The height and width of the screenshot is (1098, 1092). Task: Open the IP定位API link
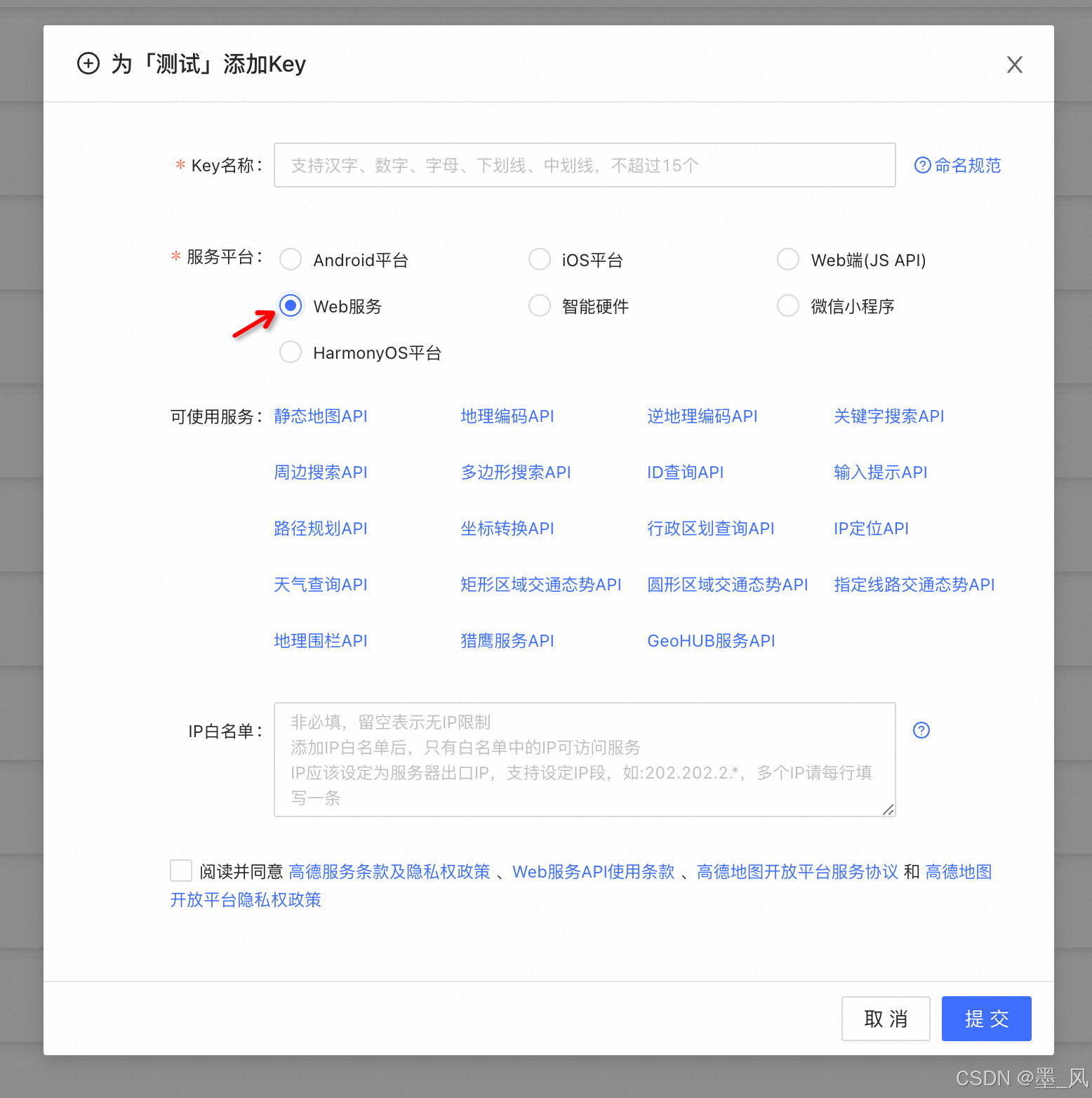point(871,528)
